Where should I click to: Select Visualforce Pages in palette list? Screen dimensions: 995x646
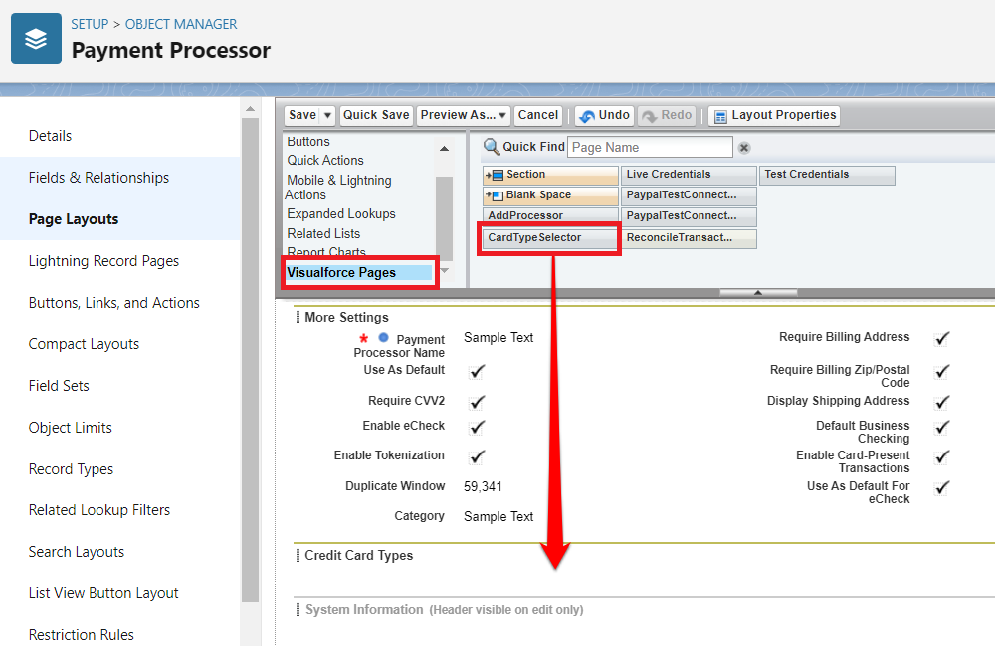[x=342, y=272]
